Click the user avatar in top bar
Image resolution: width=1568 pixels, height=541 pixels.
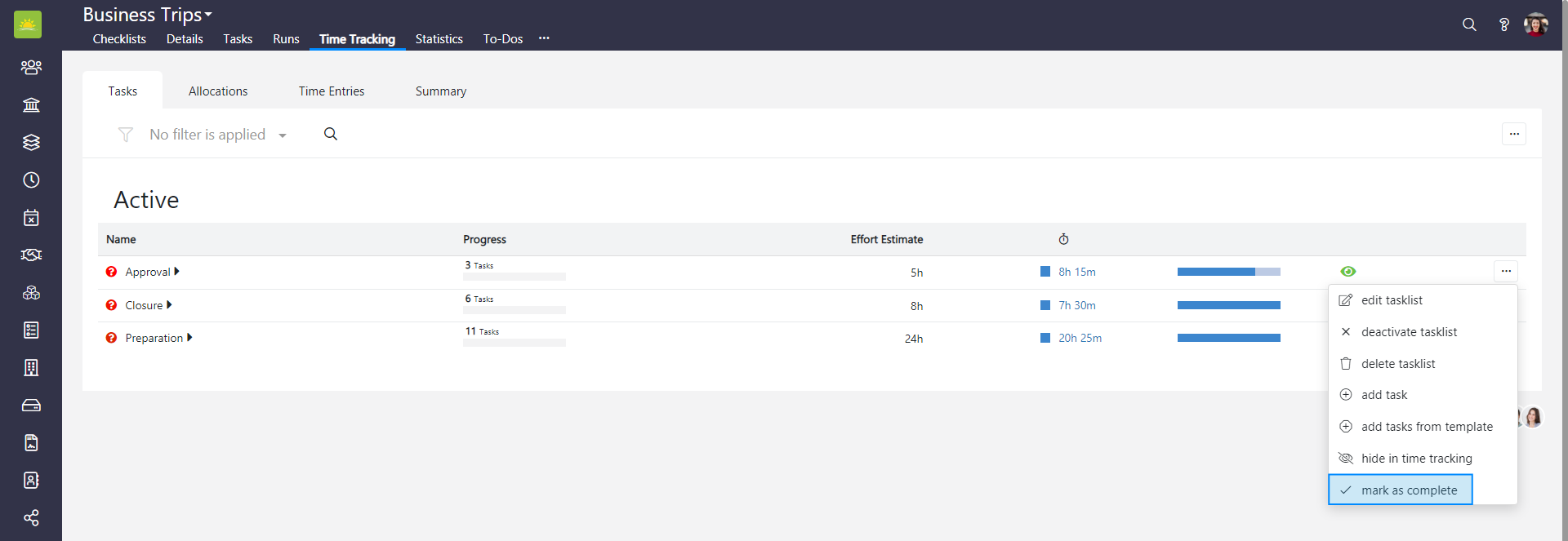[x=1535, y=24]
